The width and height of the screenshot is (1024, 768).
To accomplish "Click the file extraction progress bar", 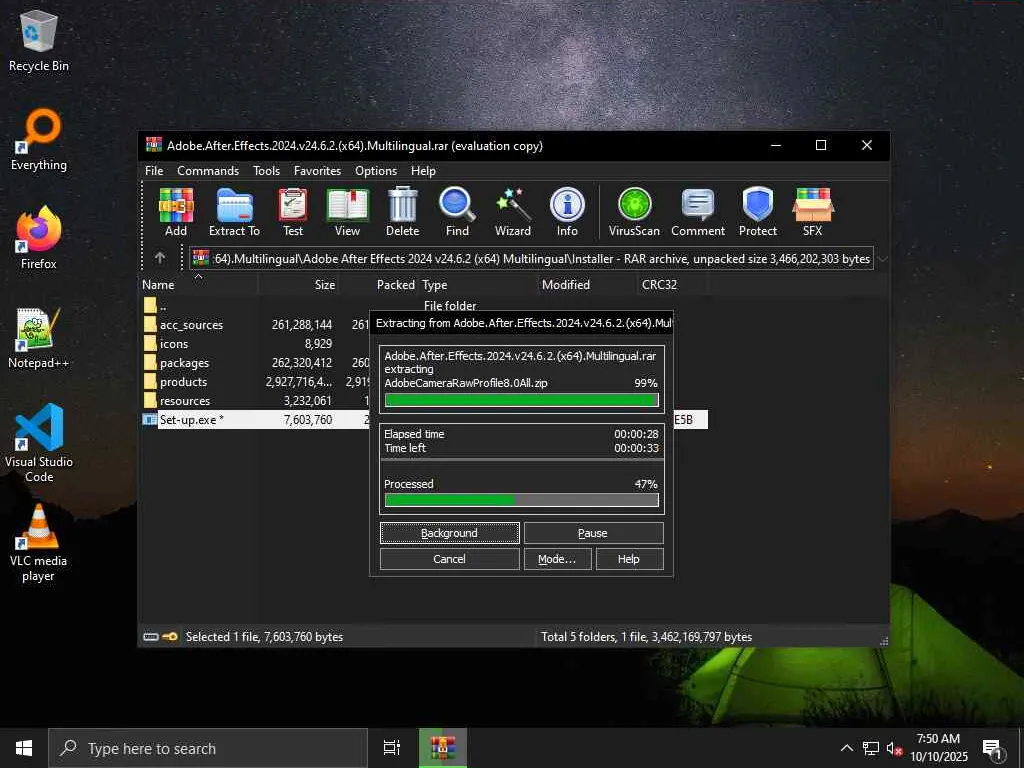I will [522, 400].
